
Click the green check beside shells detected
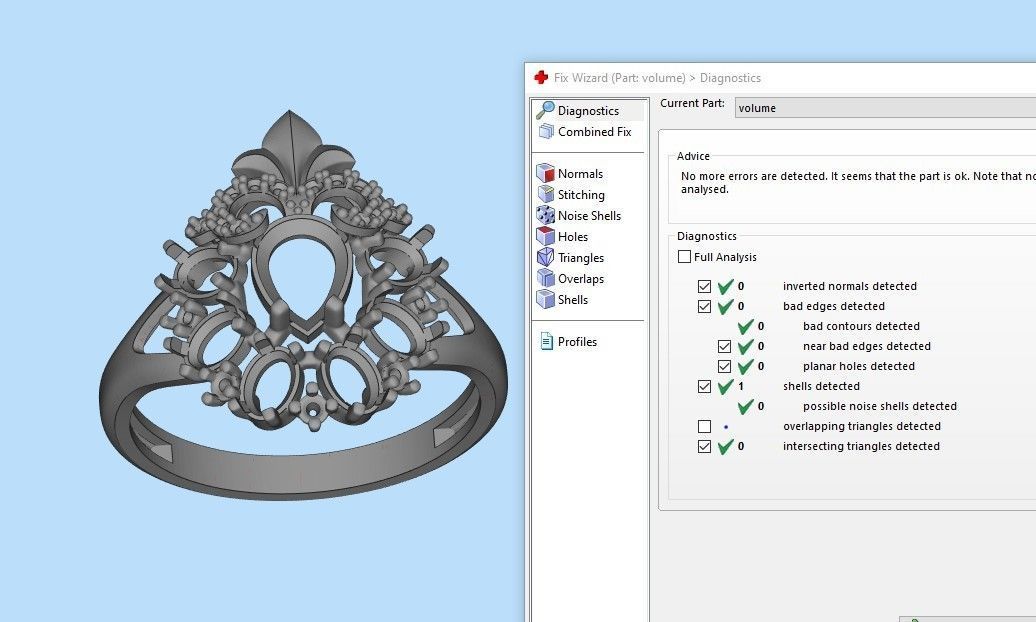coord(725,386)
